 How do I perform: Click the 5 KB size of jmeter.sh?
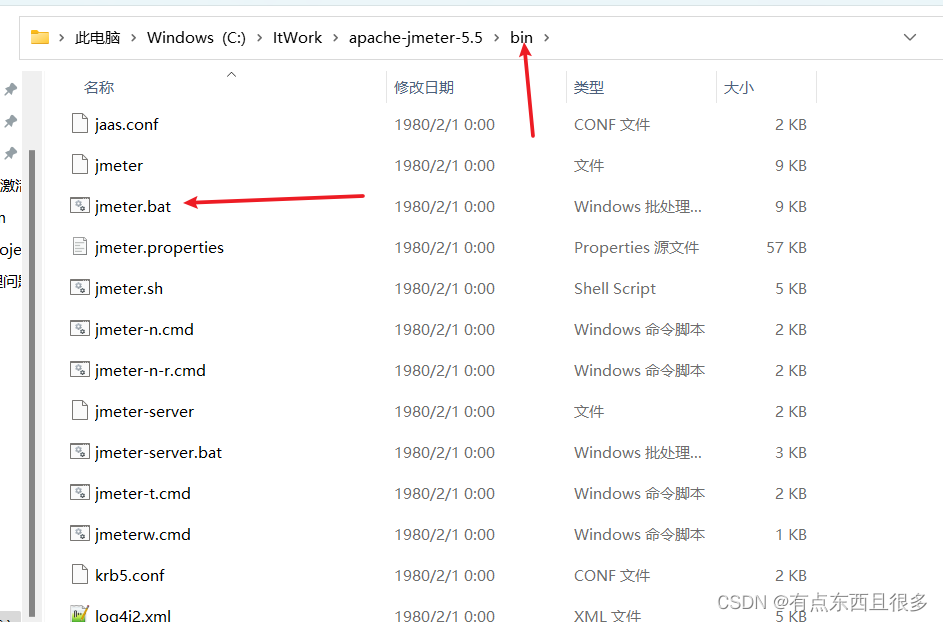pyautogui.click(x=791, y=288)
